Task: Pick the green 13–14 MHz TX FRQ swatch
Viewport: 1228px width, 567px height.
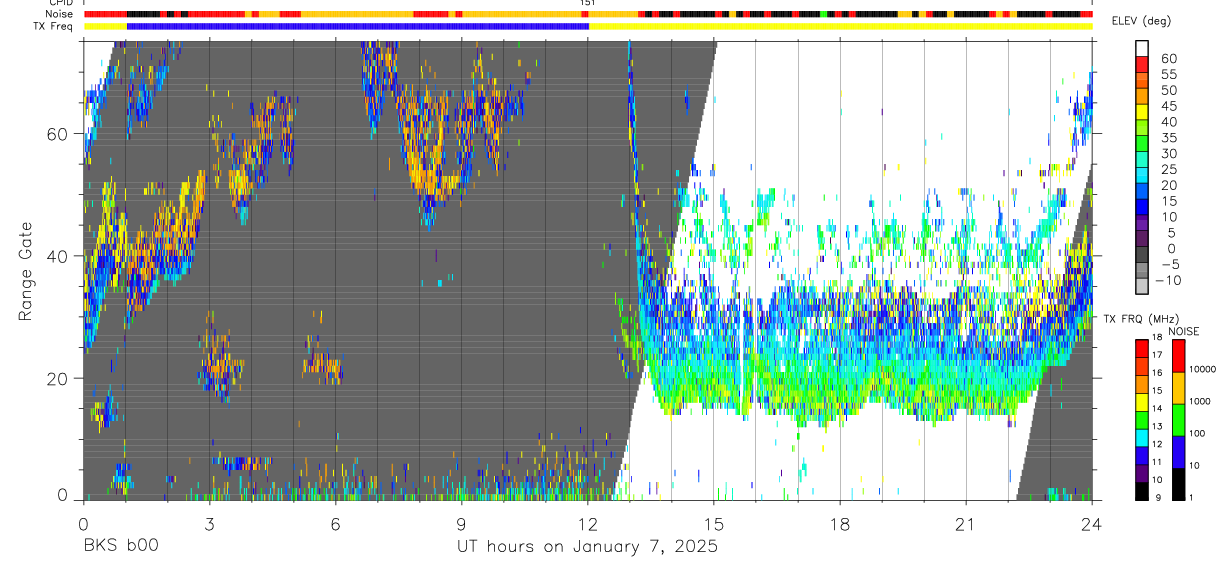Action: point(1142,420)
